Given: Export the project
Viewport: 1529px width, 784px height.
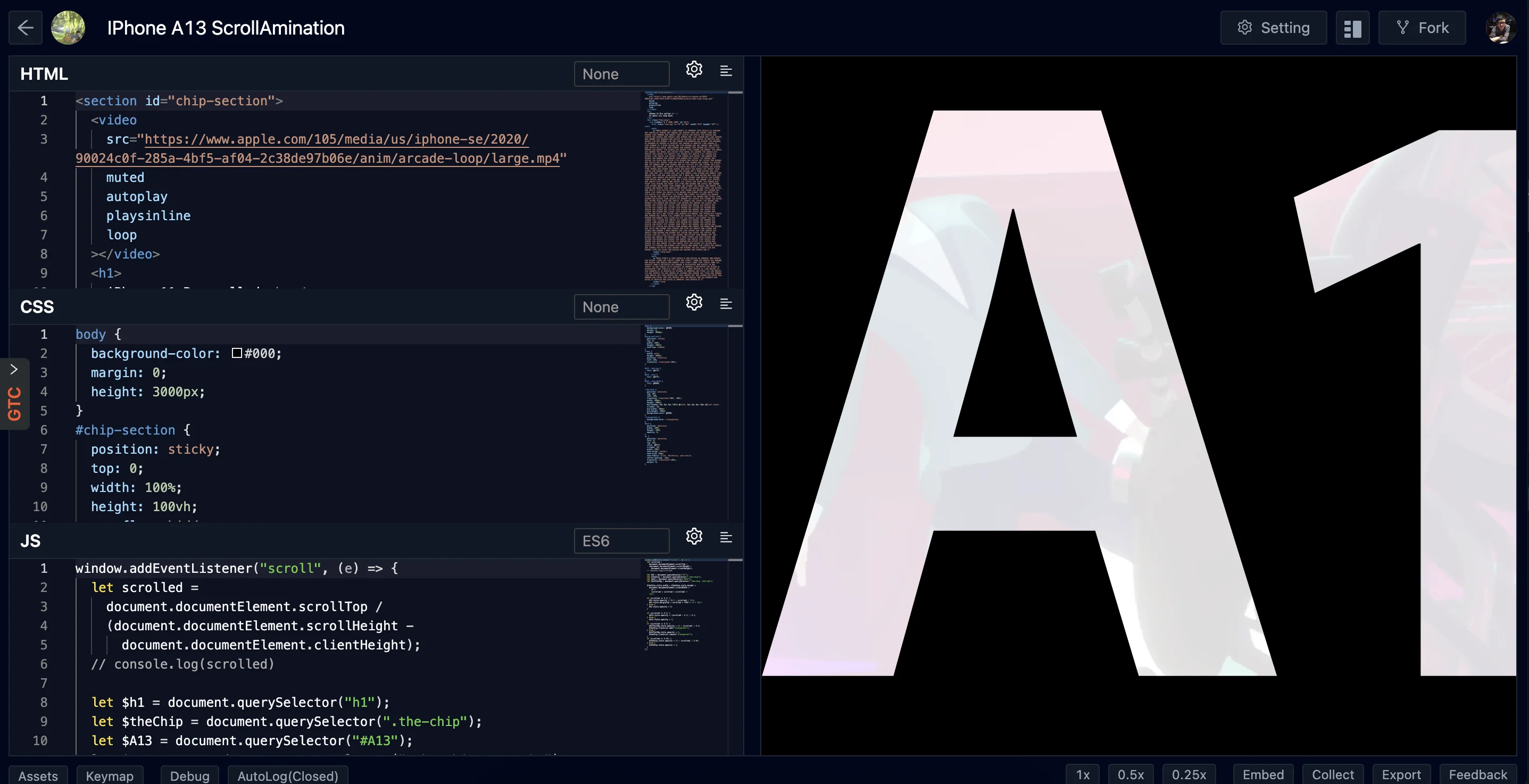Looking at the screenshot, I should 1401,774.
